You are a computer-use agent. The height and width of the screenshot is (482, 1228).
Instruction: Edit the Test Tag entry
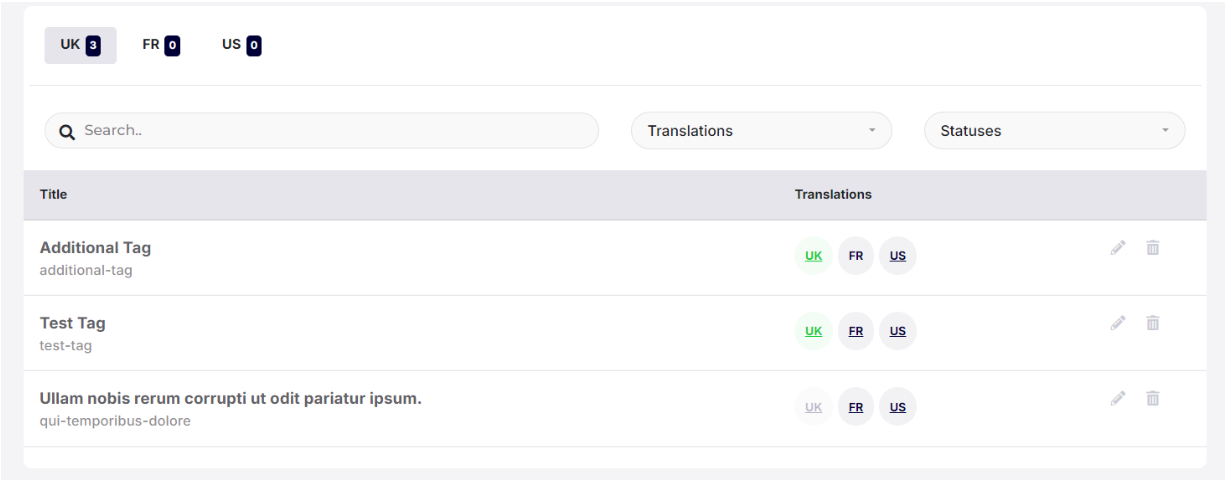(x=1118, y=323)
